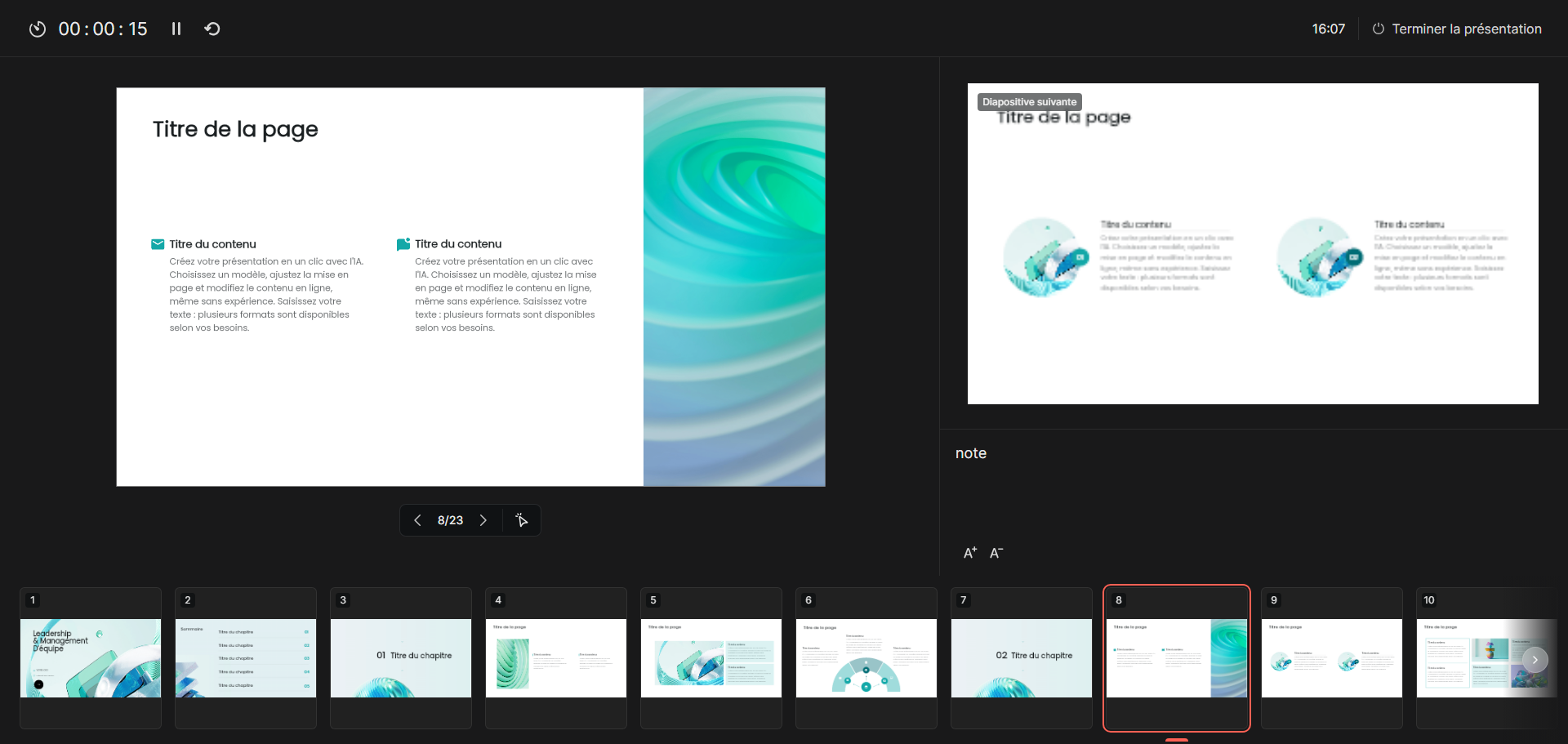1568x744 pixels.
Task: Select slide 5 thumbnail
Action: coord(711,657)
